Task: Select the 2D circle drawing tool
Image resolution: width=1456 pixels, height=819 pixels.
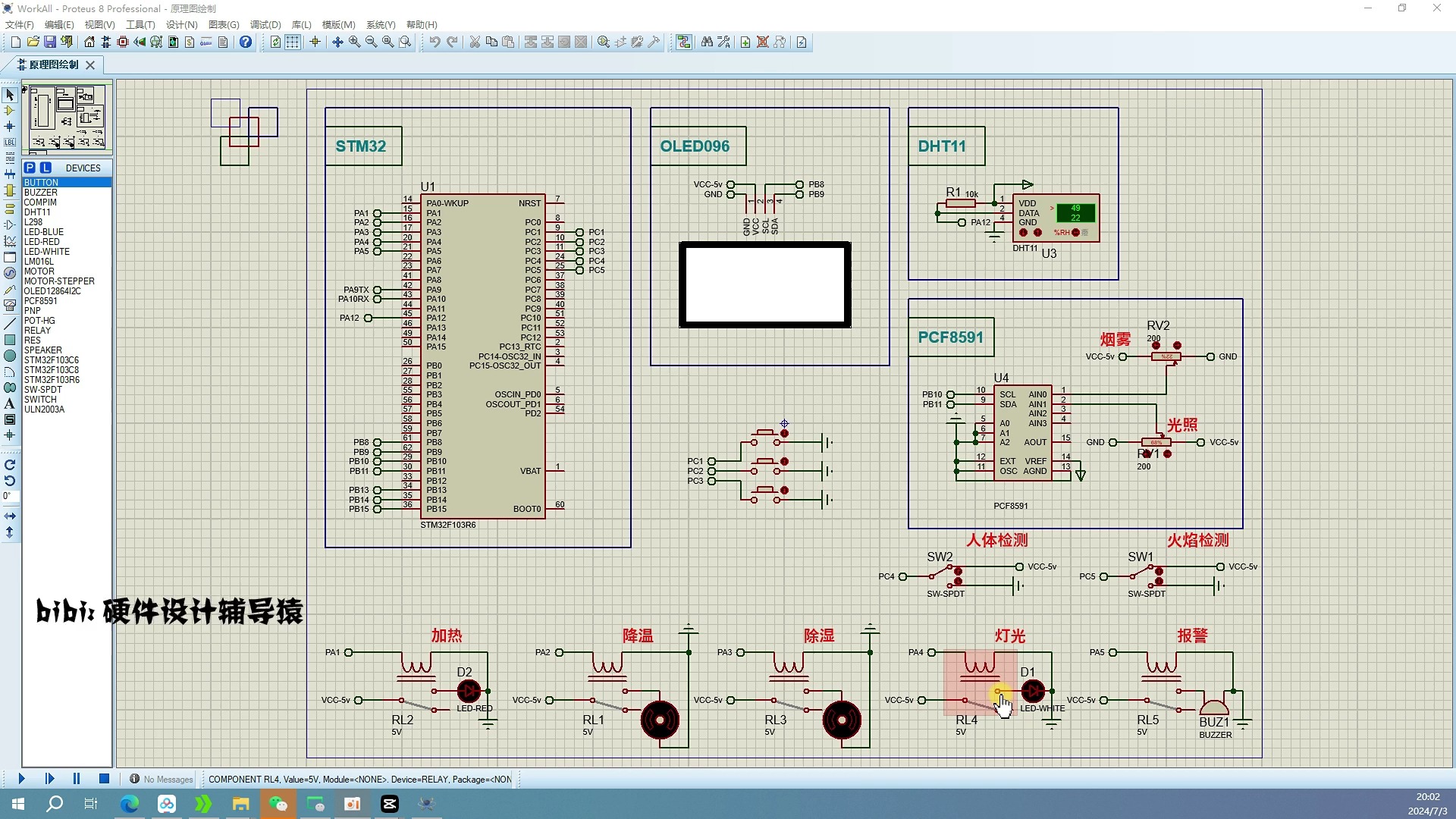Action: pyautogui.click(x=10, y=356)
